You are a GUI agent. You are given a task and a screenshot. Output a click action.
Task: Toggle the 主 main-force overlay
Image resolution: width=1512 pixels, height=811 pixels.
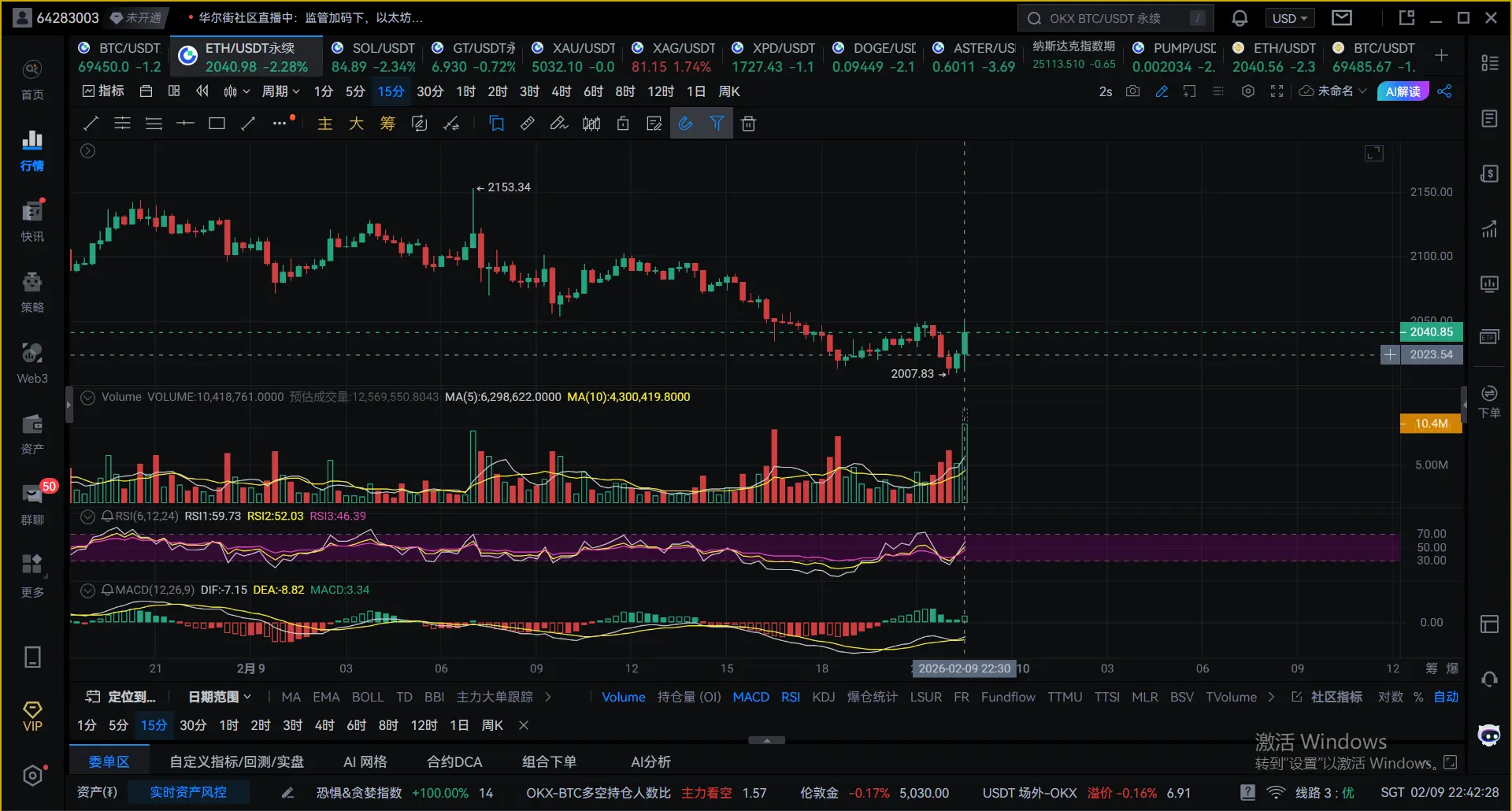coord(324,124)
